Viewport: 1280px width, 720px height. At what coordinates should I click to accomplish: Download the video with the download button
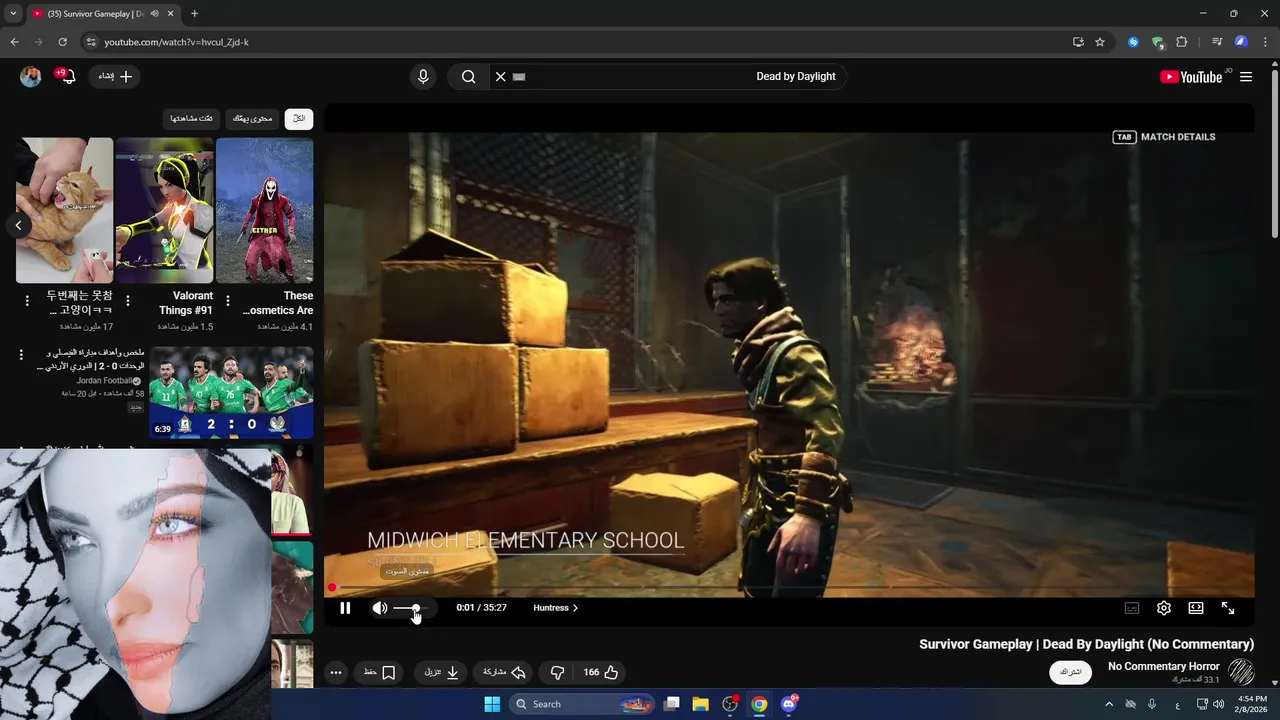[x=441, y=672]
